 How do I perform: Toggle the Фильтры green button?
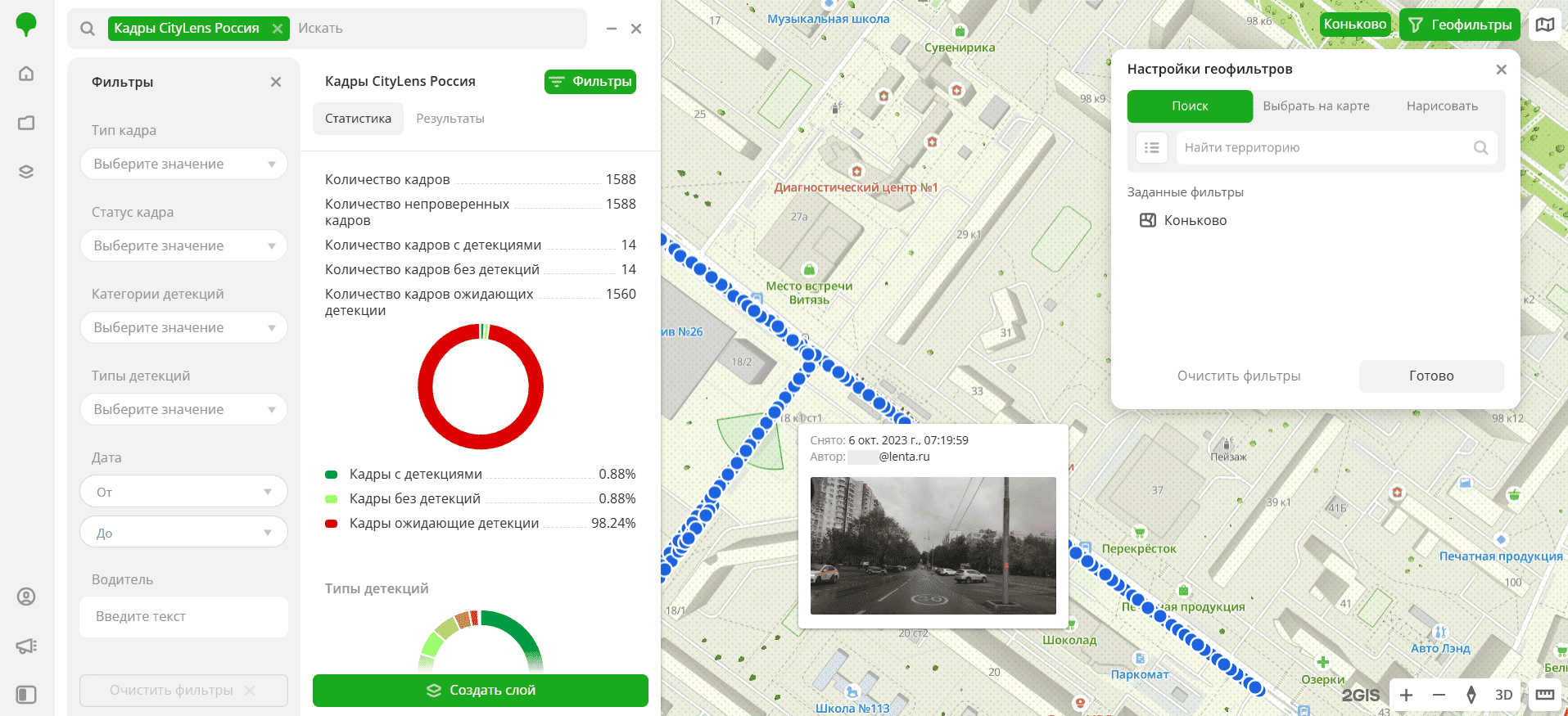point(590,82)
